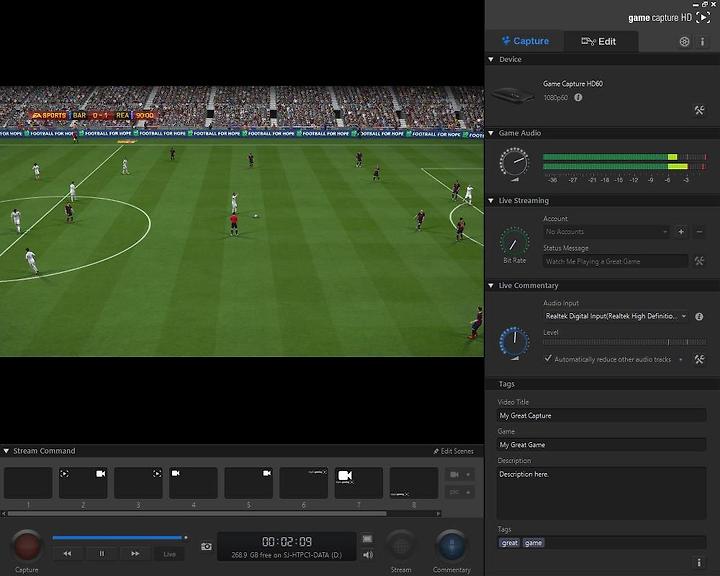Edit the Game name field
Screen dimensions: 720x576
click(x=602, y=445)
